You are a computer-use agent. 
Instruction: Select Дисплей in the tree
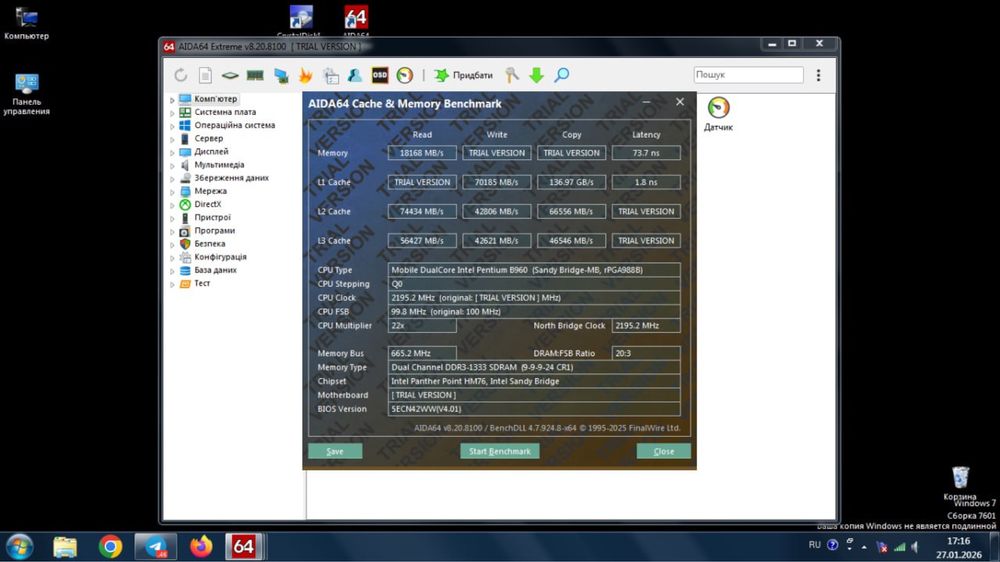click(x=211, y=151)
